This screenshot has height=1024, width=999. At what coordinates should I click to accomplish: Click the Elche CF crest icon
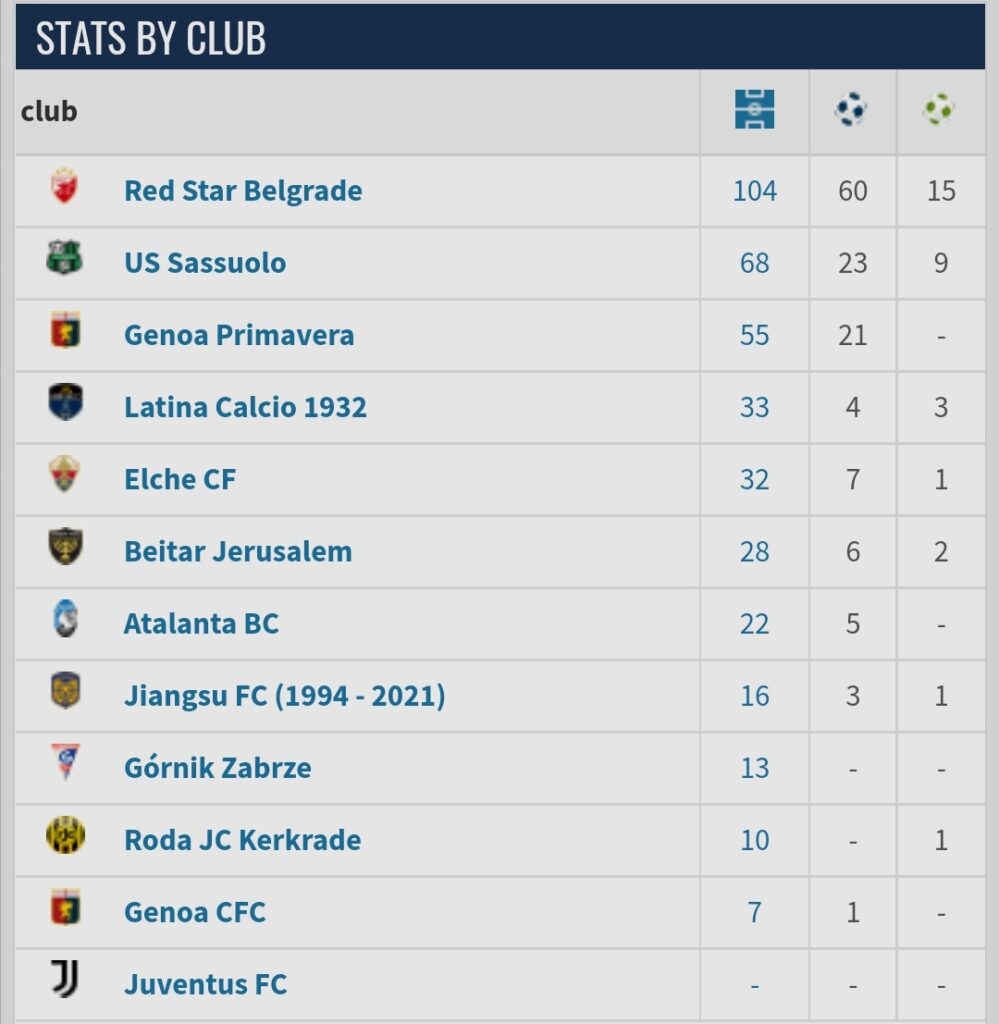click(64, 474)
